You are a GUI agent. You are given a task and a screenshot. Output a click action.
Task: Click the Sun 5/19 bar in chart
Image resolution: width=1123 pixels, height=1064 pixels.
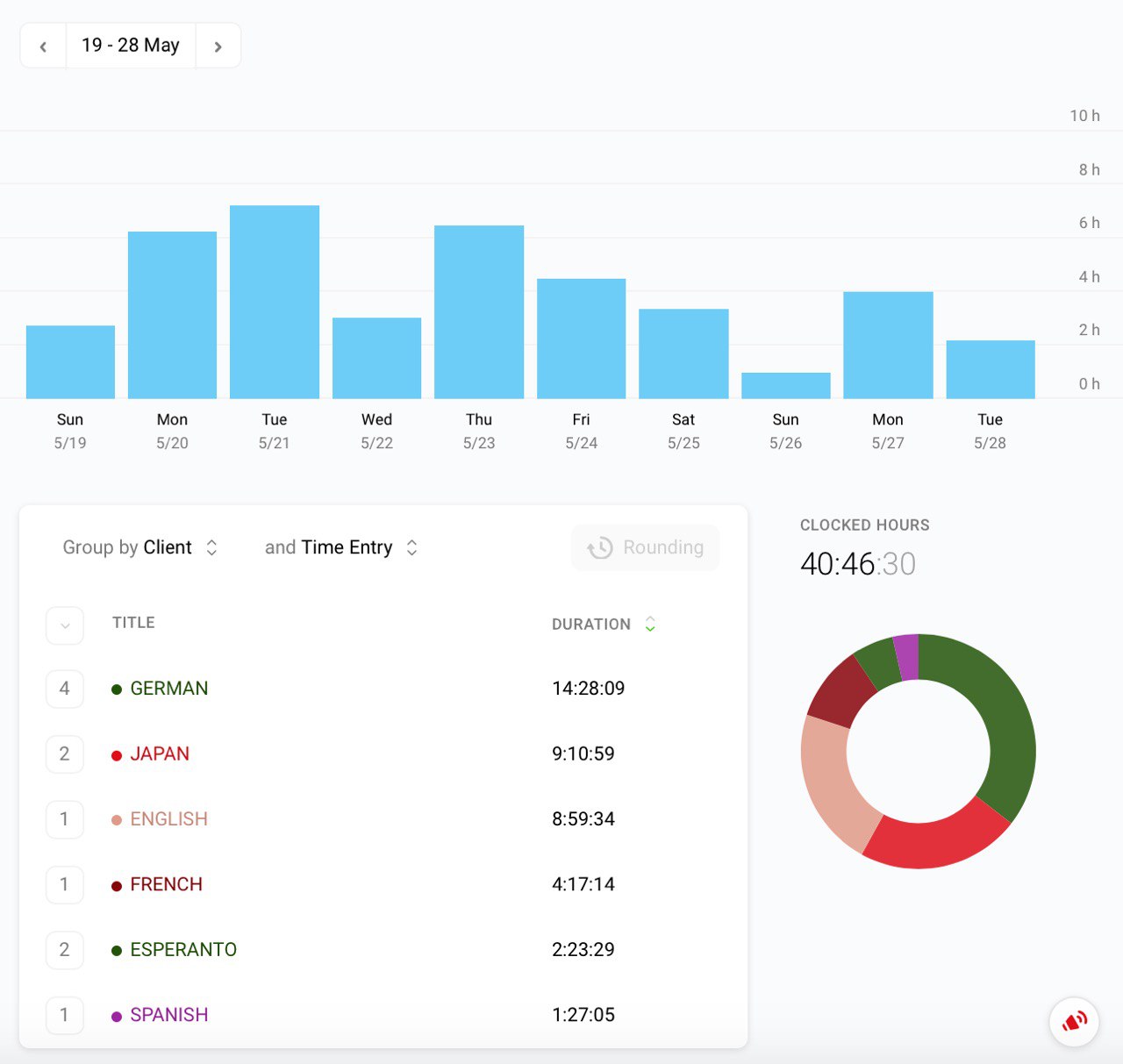pos(70,362)
